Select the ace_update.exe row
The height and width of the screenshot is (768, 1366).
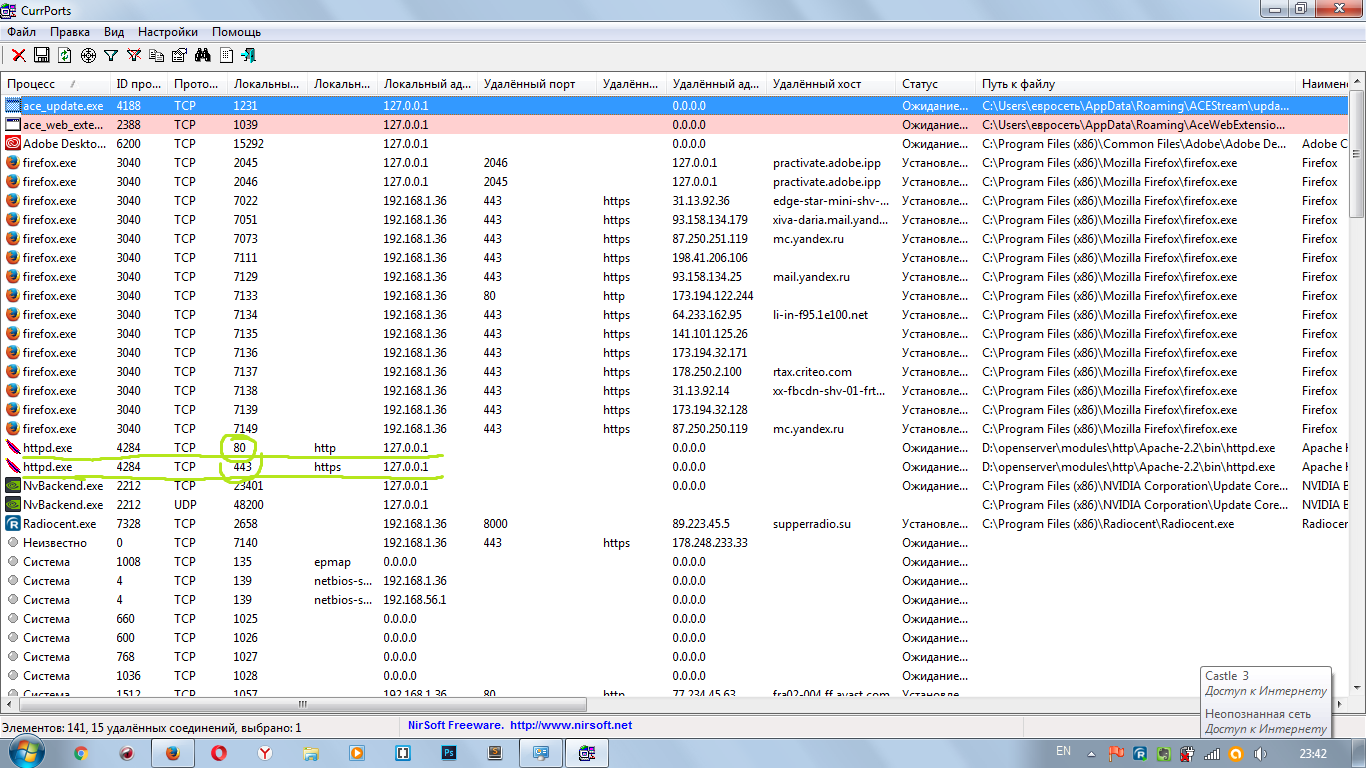[x=675, y=105]
